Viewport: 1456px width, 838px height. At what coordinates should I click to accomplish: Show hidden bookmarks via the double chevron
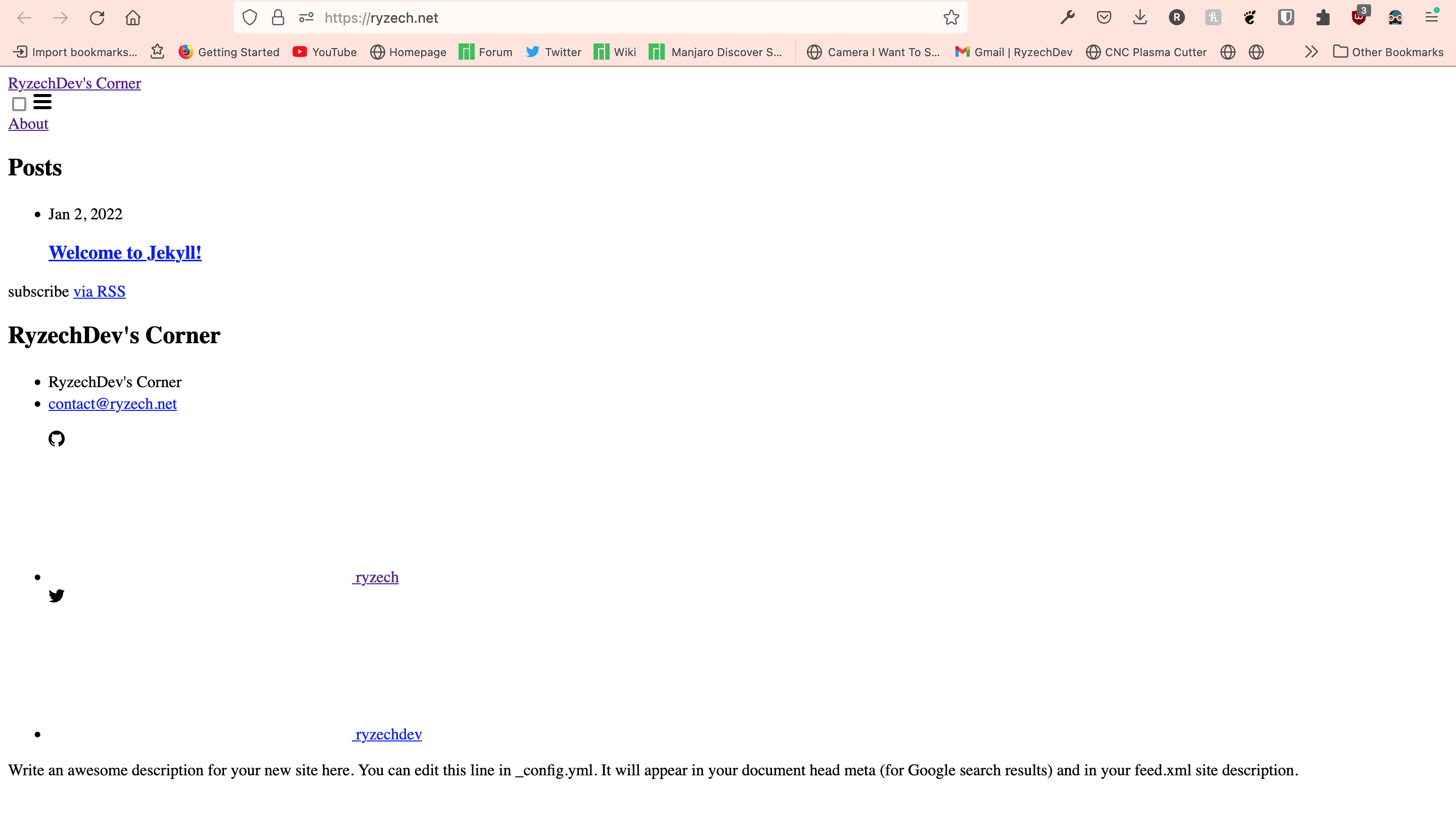1311,52
